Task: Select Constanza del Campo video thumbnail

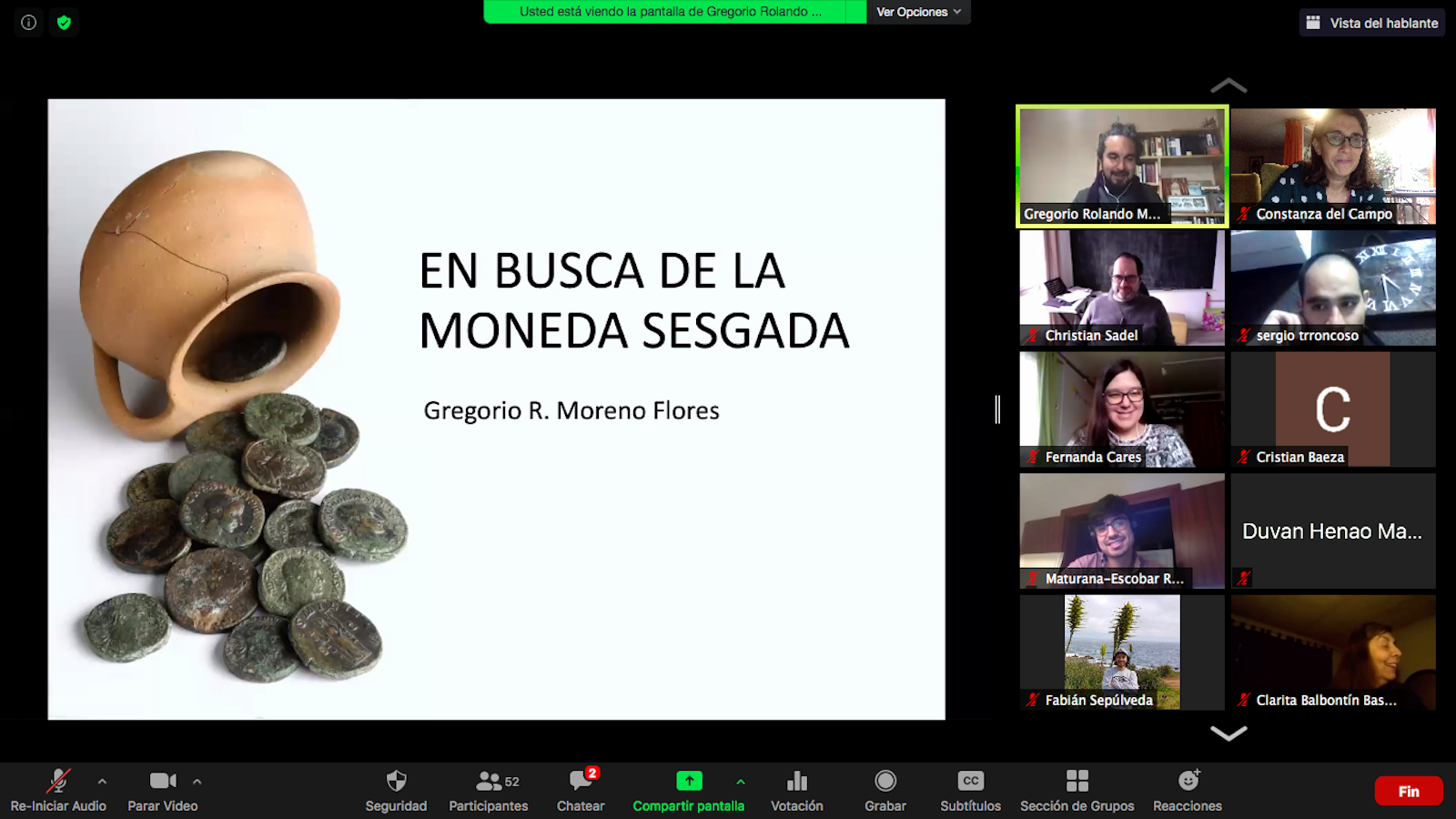Action: coord(1333,166)
